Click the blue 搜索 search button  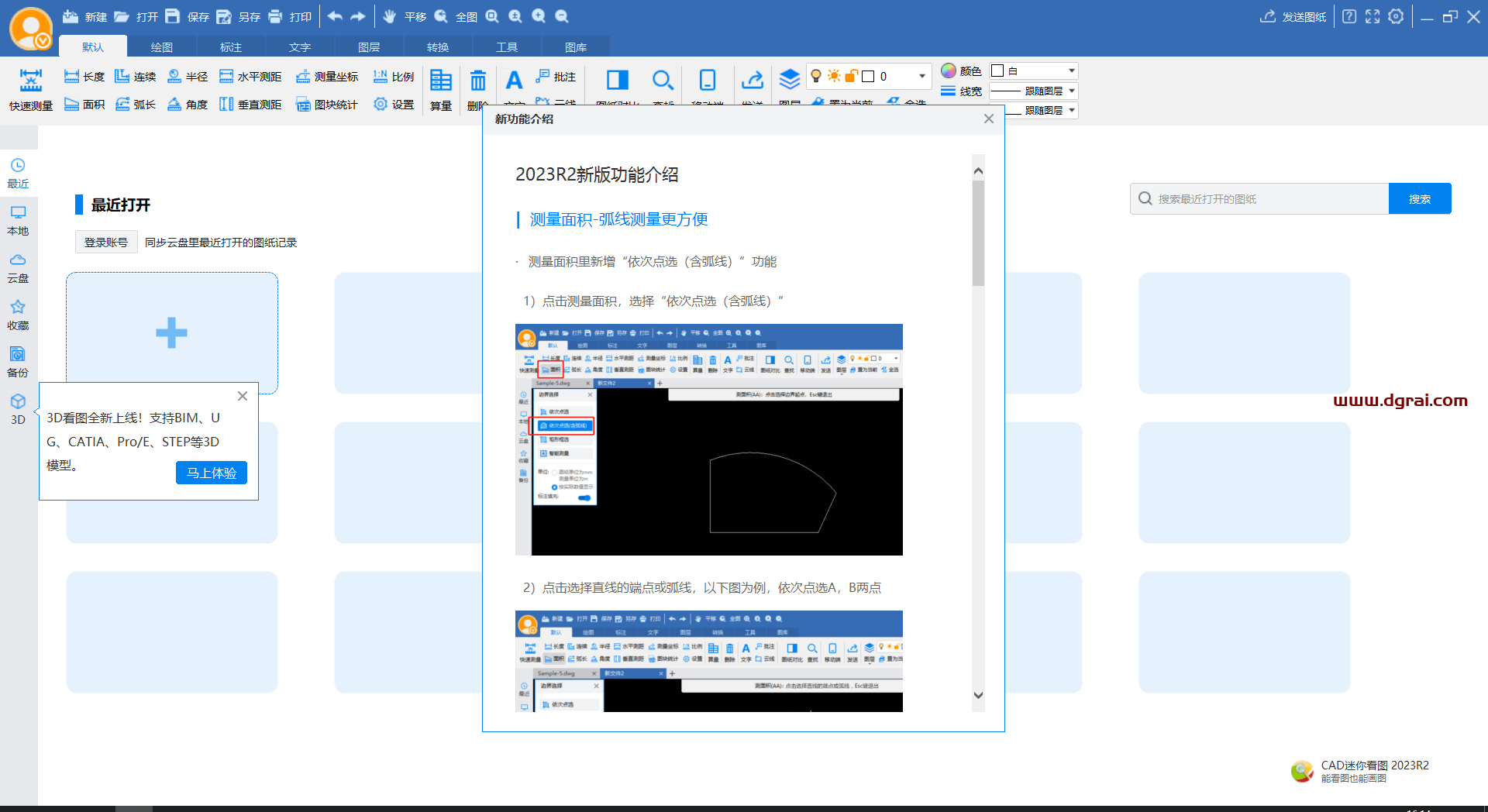[1420, 199]
